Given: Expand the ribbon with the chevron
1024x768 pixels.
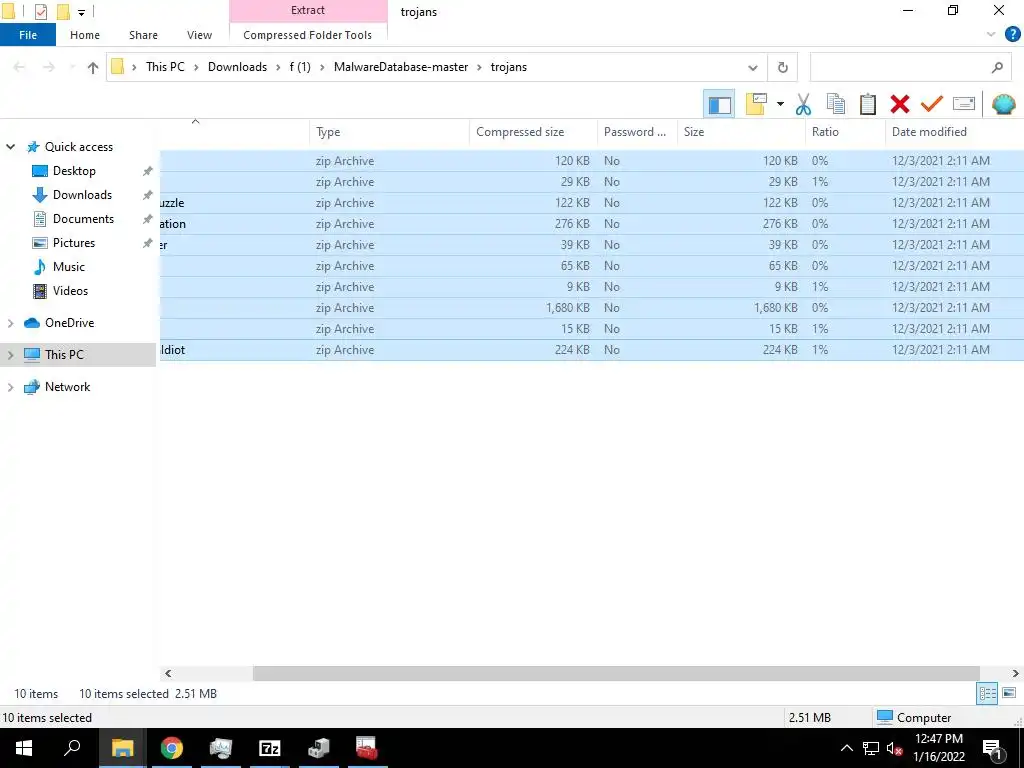Looking at the screenshot, I should tap(991, 35).
